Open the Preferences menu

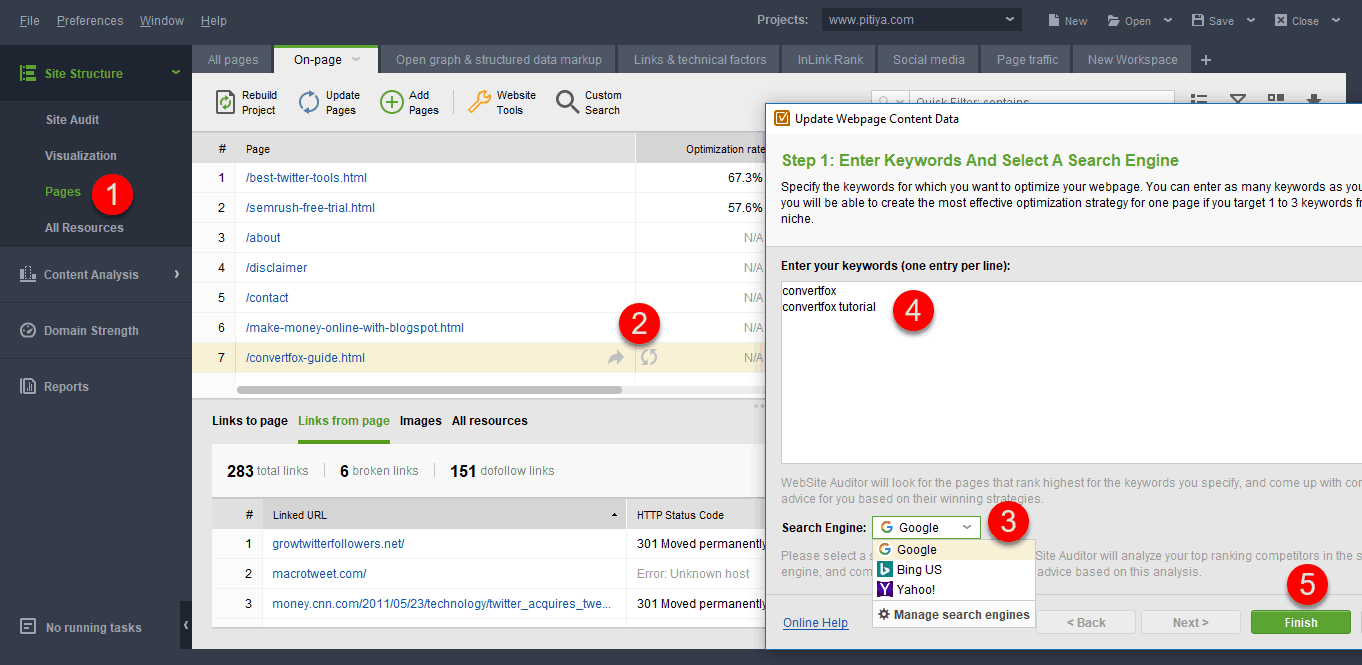tap(90, 20)
